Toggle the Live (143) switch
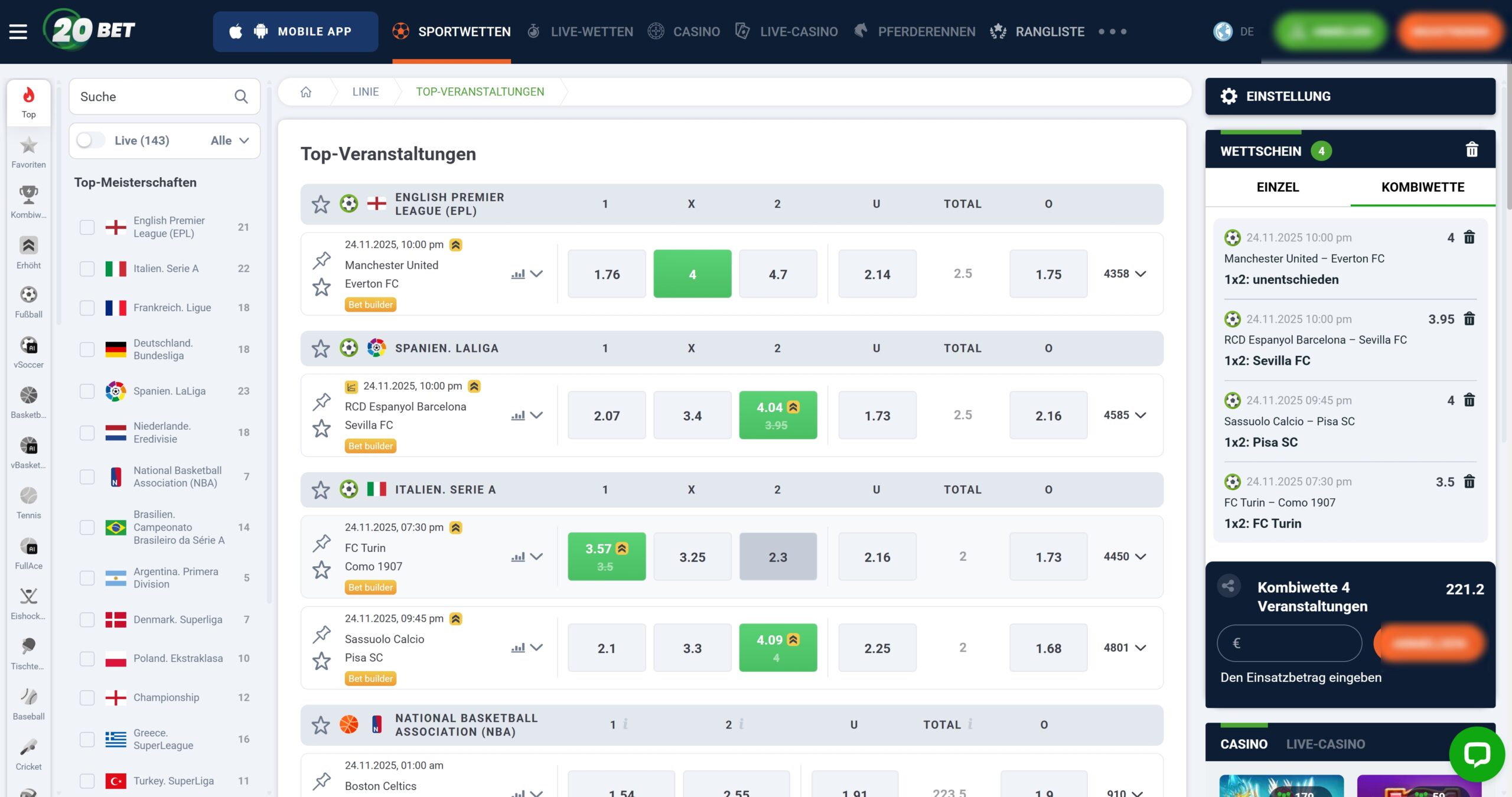The width and height of the screenshot is (1512, 797). (90, 141)
